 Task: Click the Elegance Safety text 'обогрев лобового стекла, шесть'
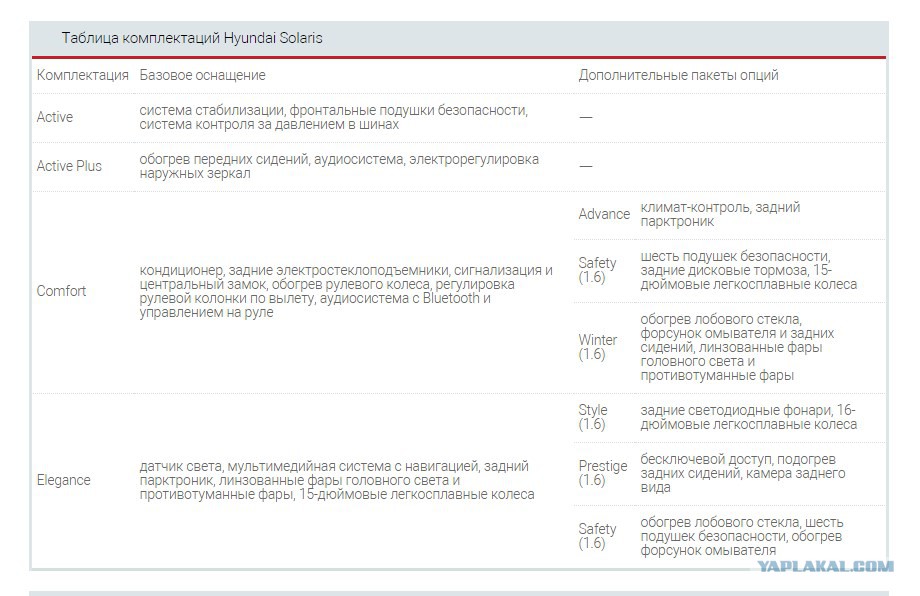pyautogui.click(x=742, y=536)
